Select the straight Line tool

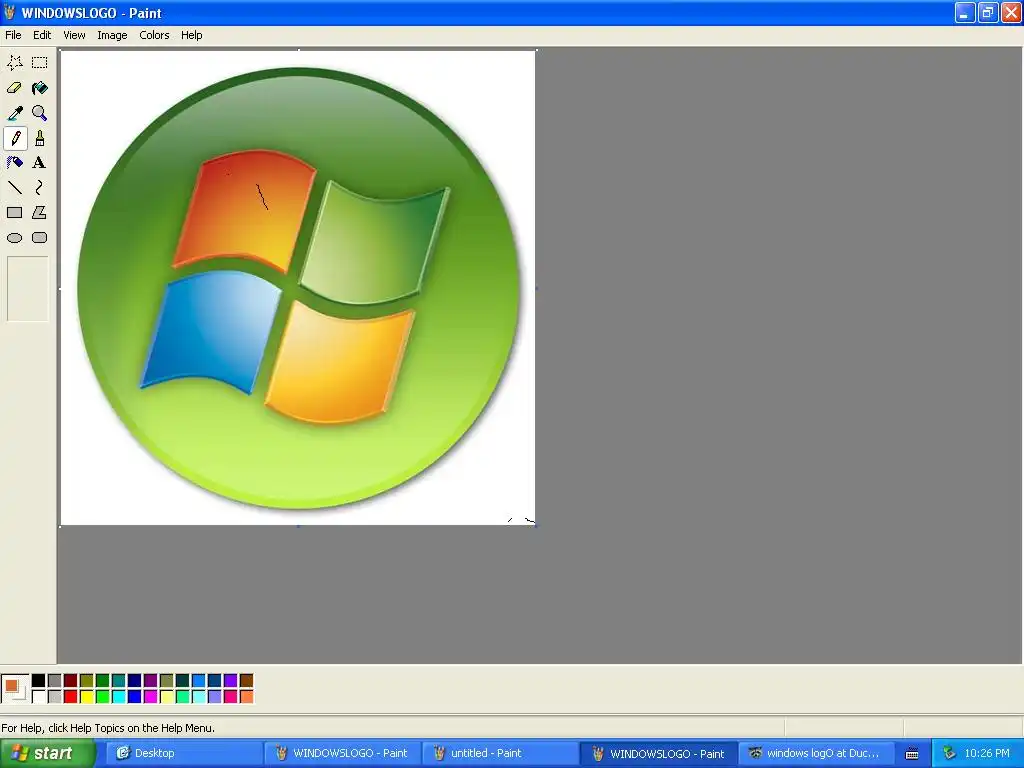(14, 188)
